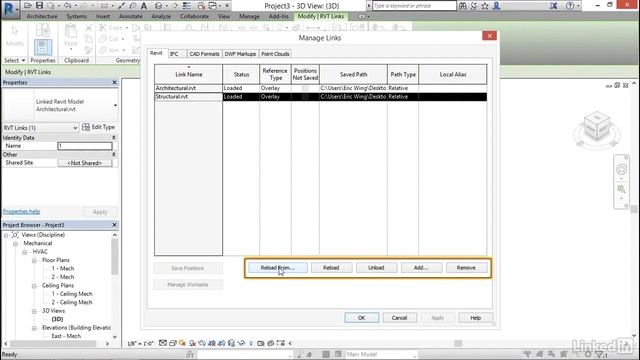
Task: Click the Autodesk Exchange Apps X icon
Action: 553,6
